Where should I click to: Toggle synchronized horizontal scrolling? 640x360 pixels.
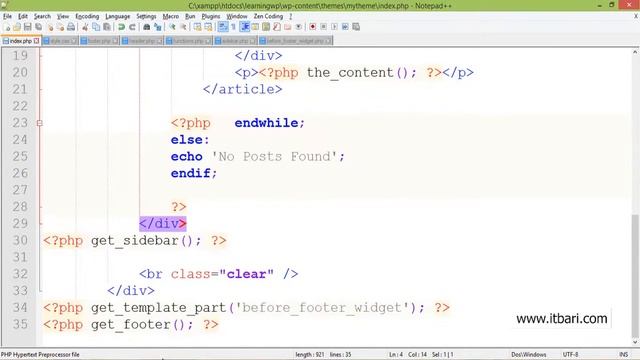pos(208,27)
